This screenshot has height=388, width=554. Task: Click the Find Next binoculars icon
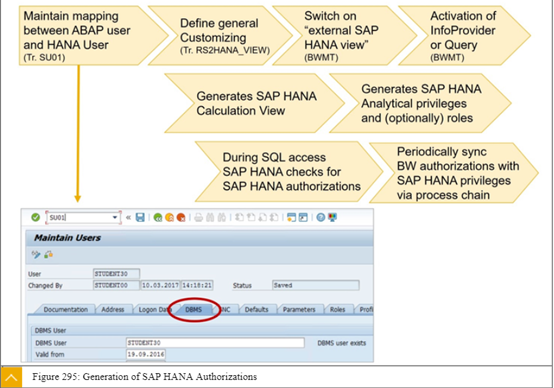[222, 217]
